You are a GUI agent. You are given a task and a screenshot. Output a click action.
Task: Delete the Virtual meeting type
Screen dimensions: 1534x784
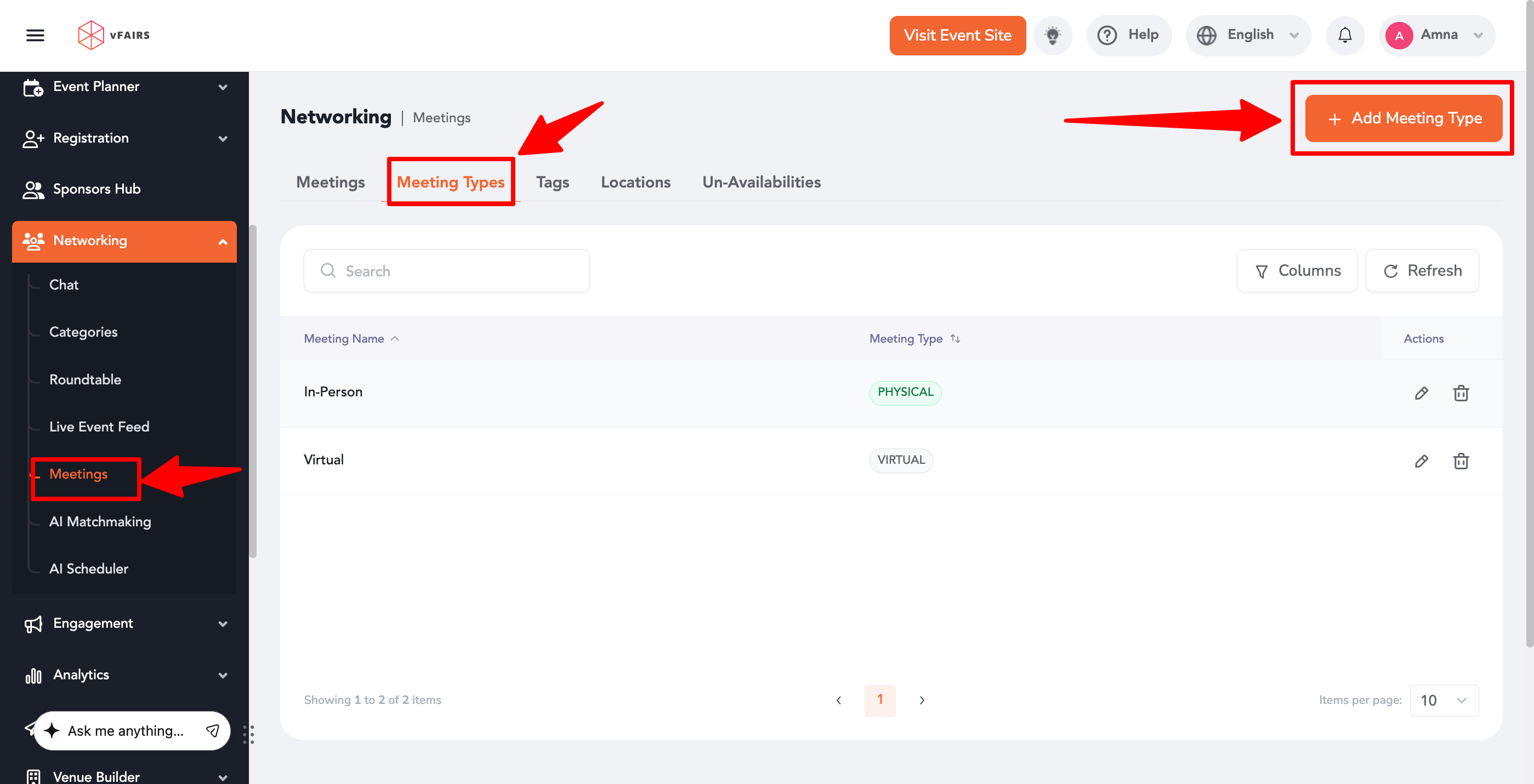pyautogui.click(x=1460, y=461)
